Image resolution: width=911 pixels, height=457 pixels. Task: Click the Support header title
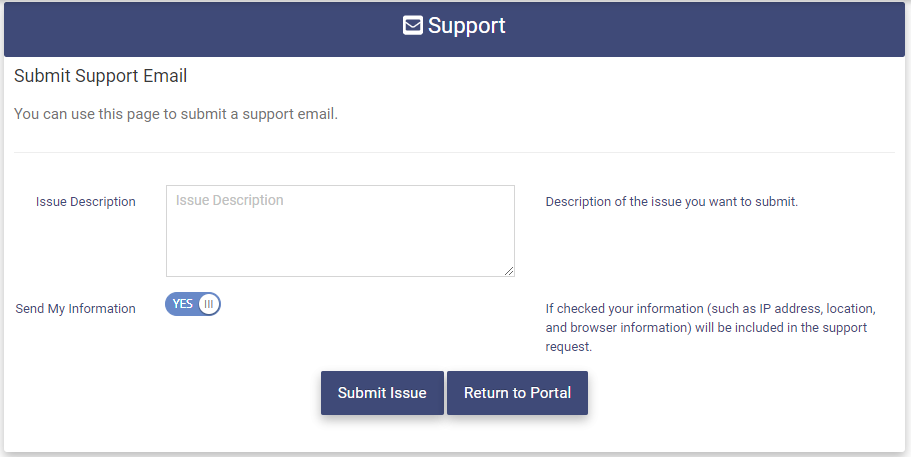[467, 26]
